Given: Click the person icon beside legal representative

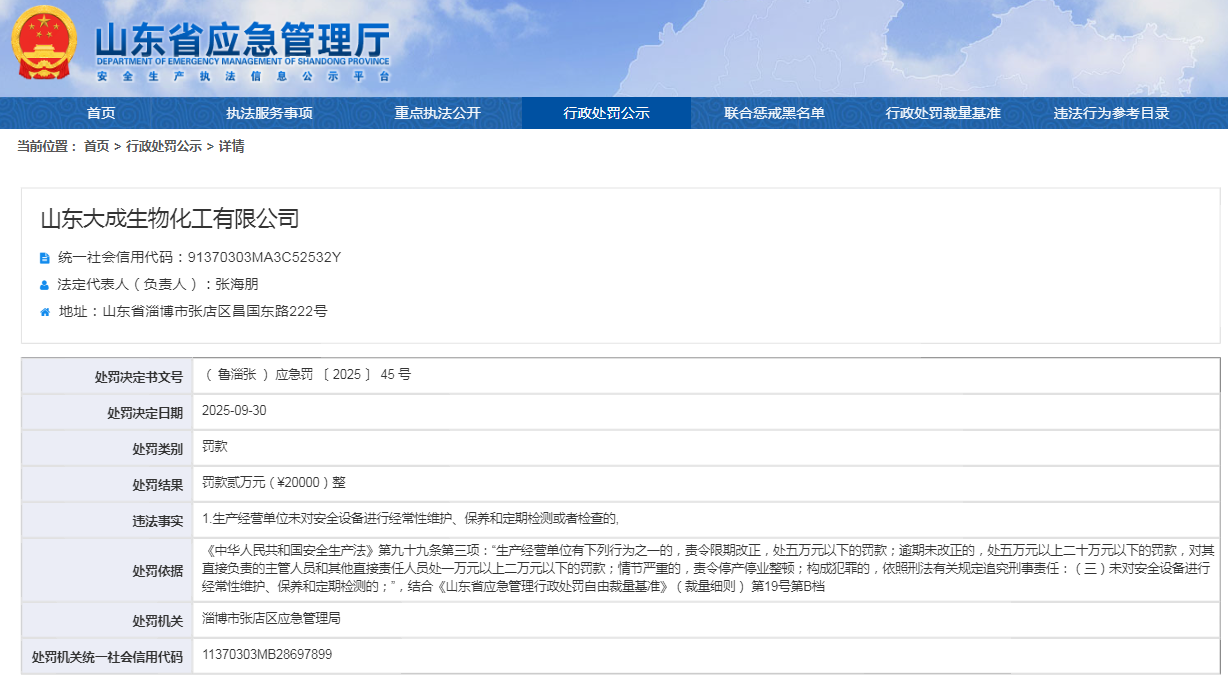Looking at the screenshot, I should point(45,285).
